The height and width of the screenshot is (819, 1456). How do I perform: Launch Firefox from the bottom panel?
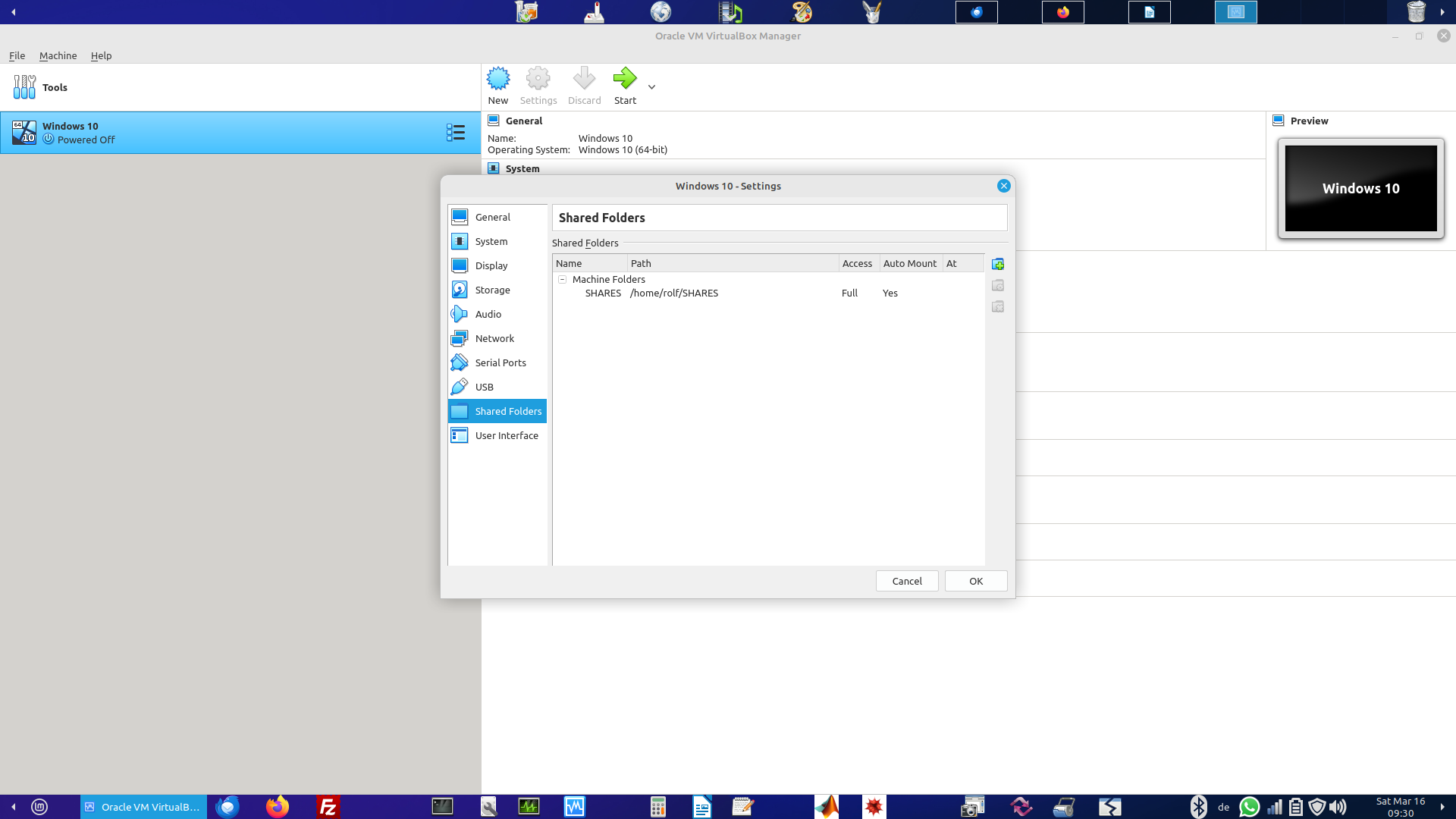click(x=278, y=807)
